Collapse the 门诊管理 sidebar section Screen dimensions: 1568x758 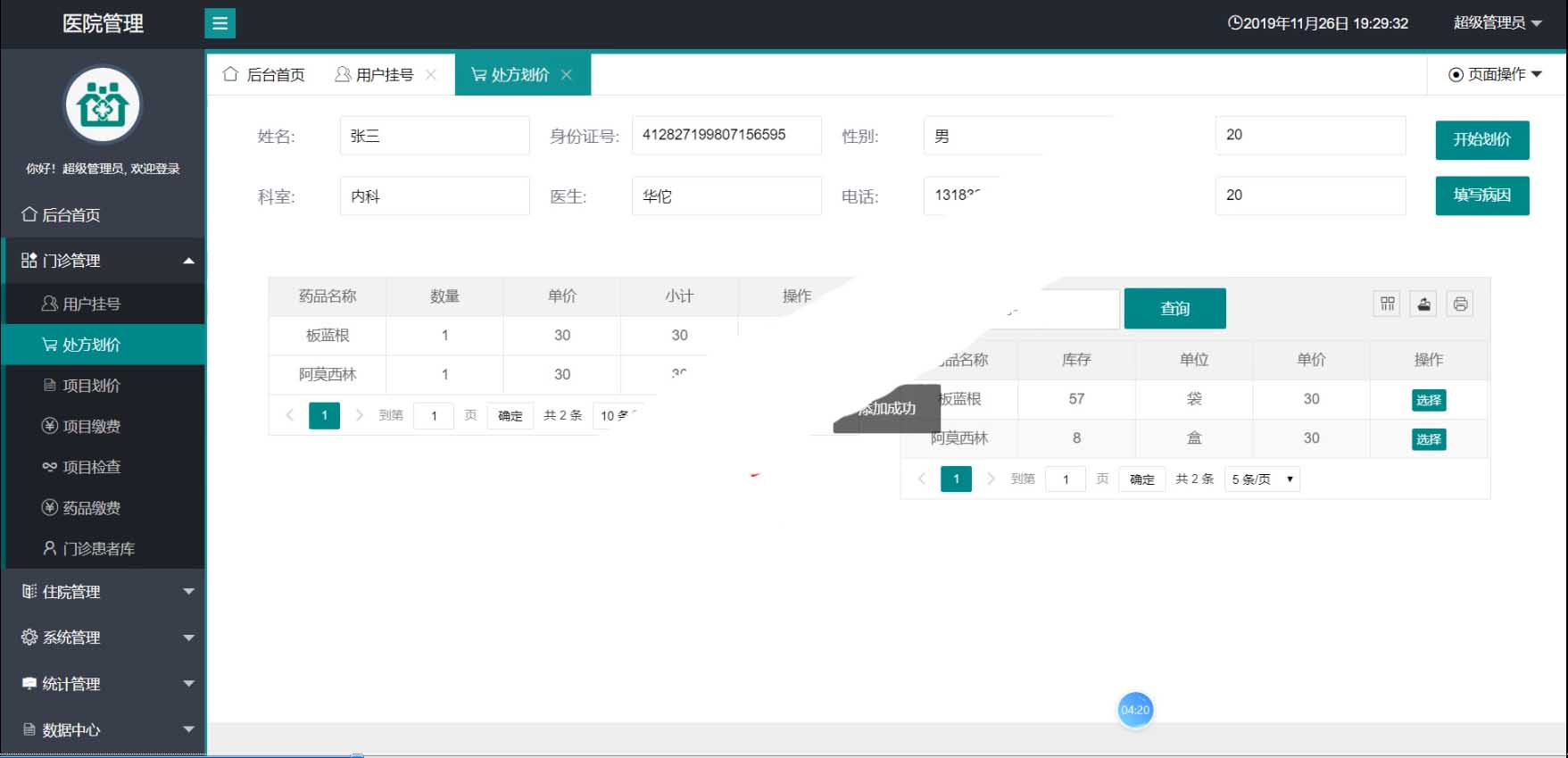(x=104, y=261)
